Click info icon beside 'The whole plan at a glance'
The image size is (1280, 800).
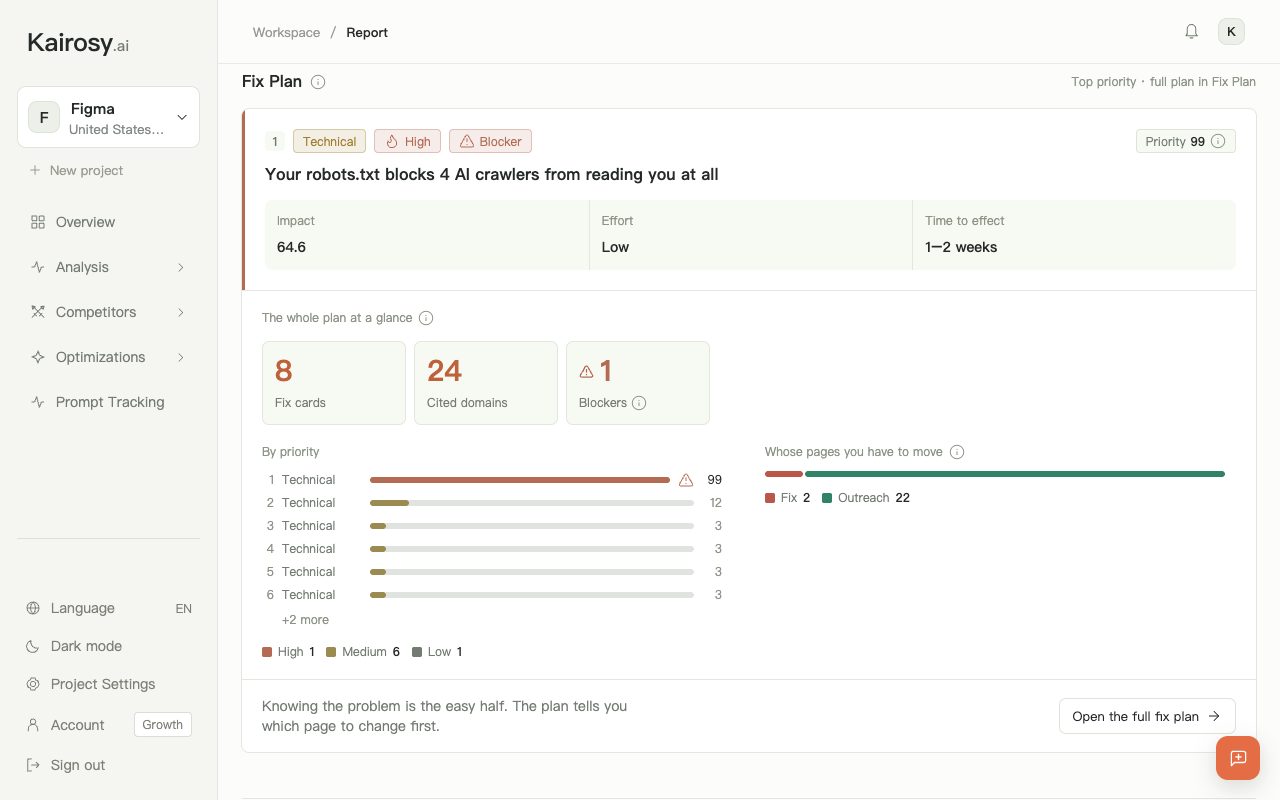pyautogui.click(x=426, y=318)
